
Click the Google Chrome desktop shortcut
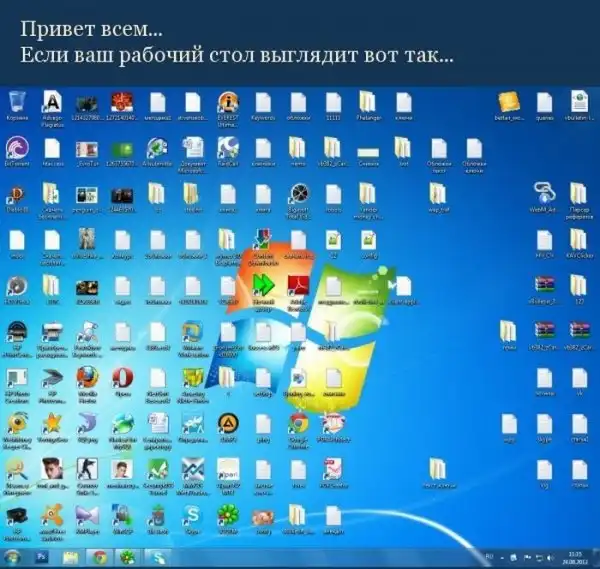pyautogui.click(x=298, y=424)
